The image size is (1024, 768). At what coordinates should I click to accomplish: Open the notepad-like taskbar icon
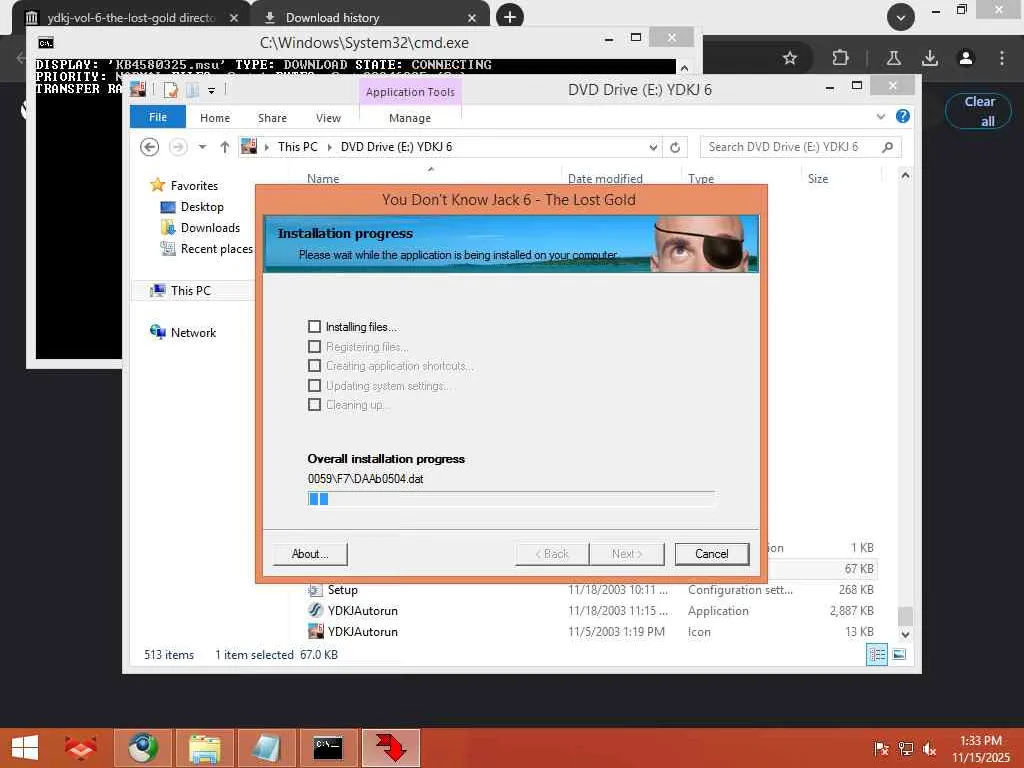click(x=266, y=748)
